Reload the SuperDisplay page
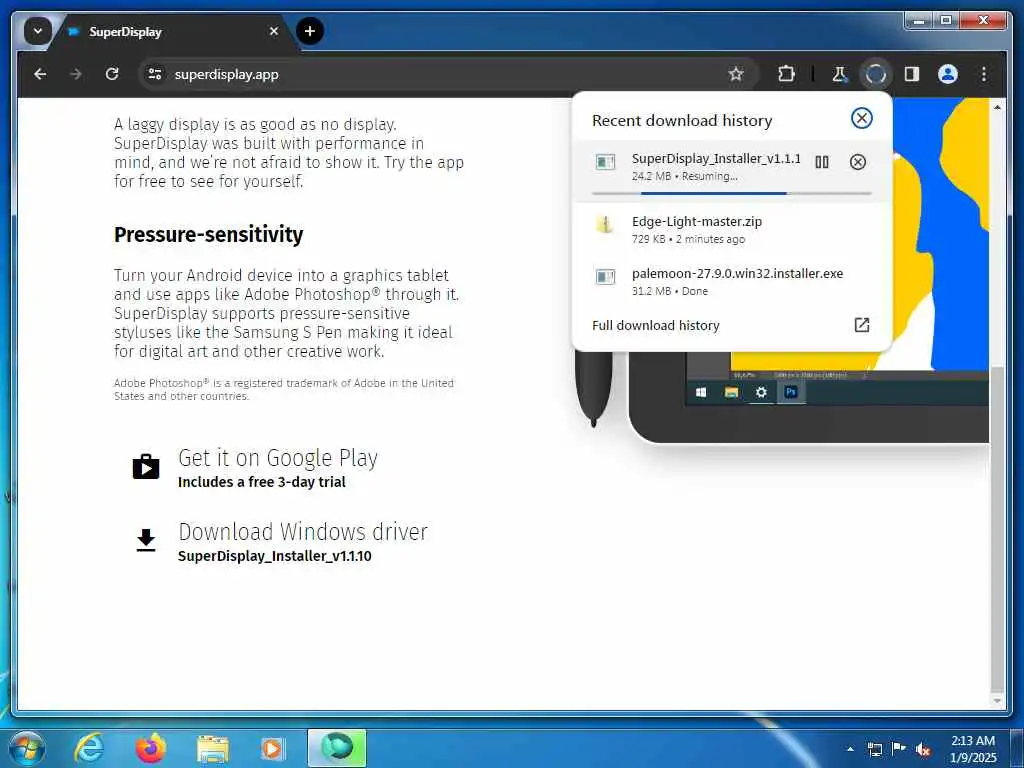Screen dimensions: 1024x768 click(x=112, y=74)
